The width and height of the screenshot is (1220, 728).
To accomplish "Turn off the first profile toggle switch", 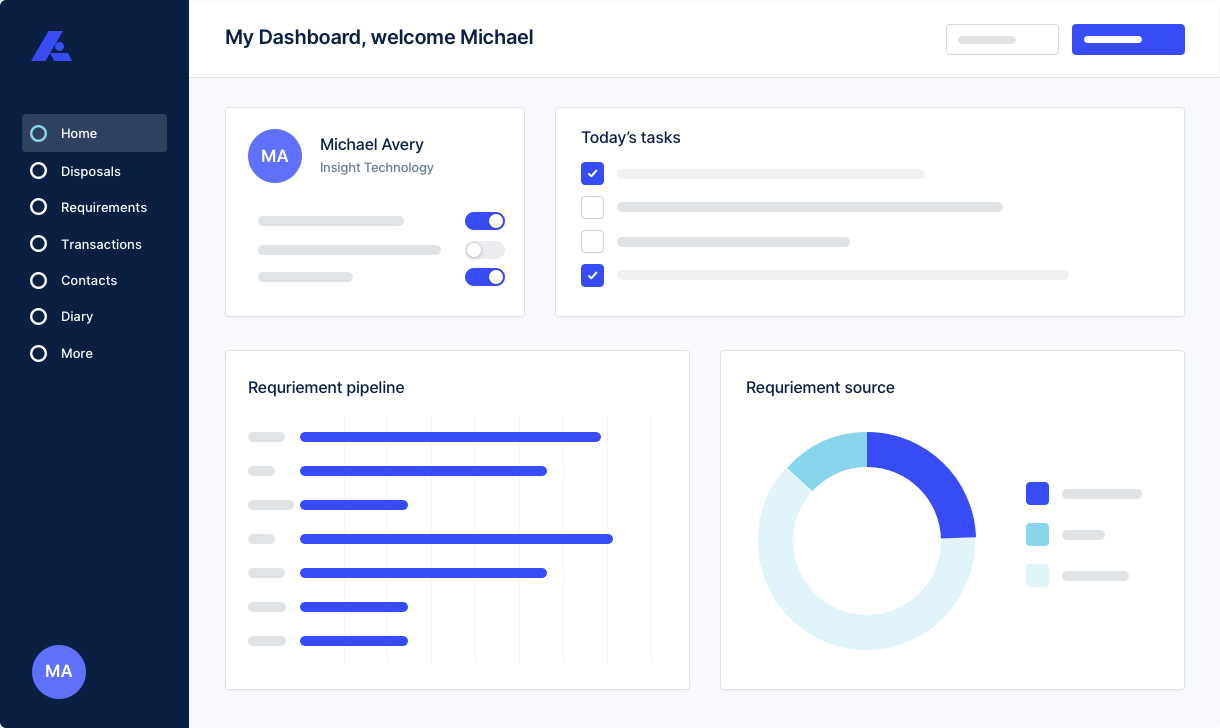I will tap(485, 221).
